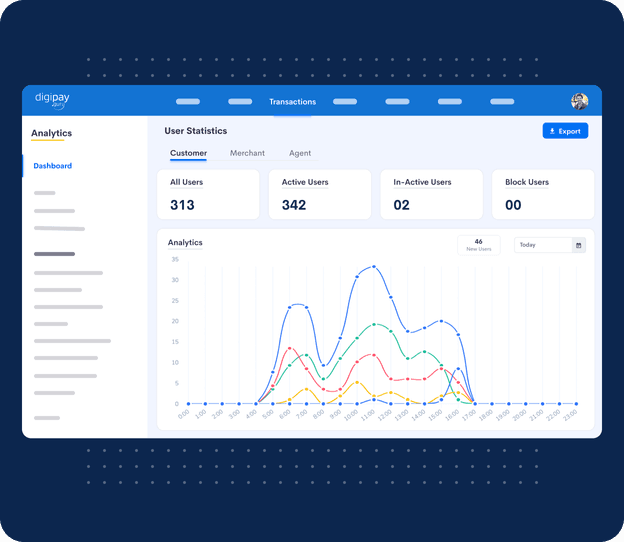Open the Transactions menu item
This screenshot has width=624, height=542.
[x=292, y=102]
